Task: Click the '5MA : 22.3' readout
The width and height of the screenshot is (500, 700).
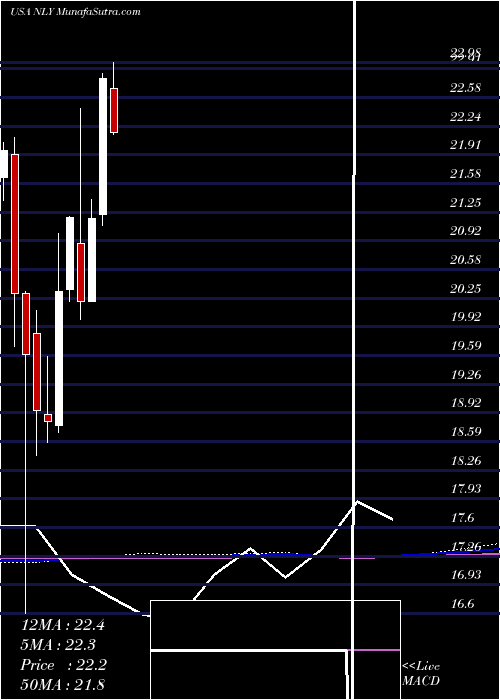Action: 58,645
